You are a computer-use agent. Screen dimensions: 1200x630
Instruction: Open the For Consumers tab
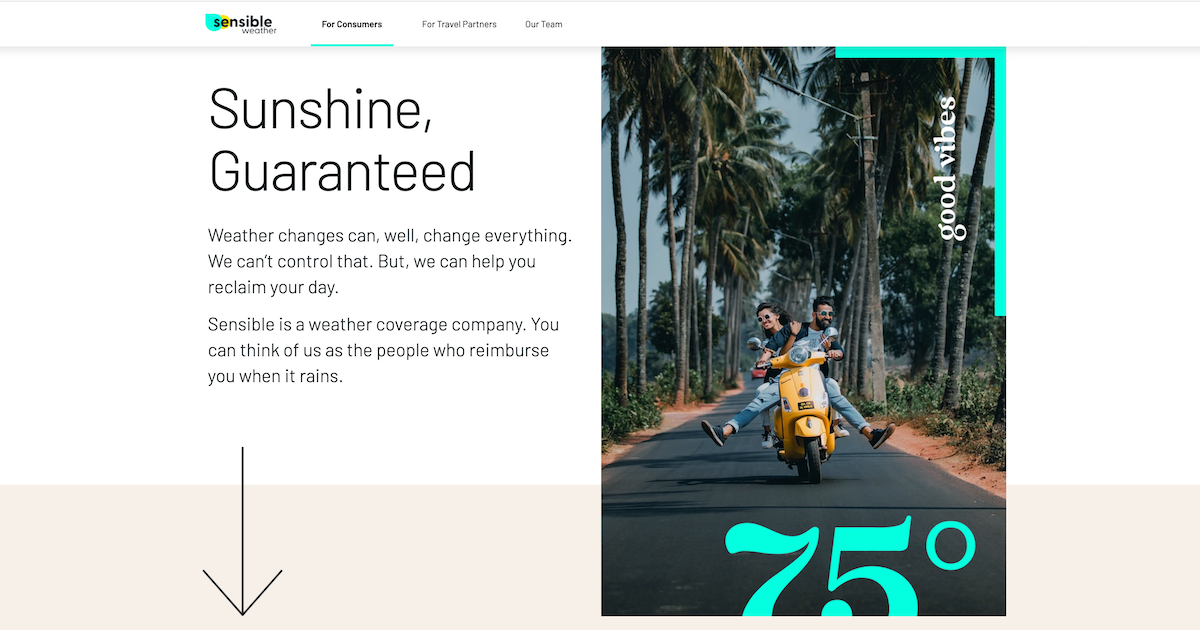[352, 24]
